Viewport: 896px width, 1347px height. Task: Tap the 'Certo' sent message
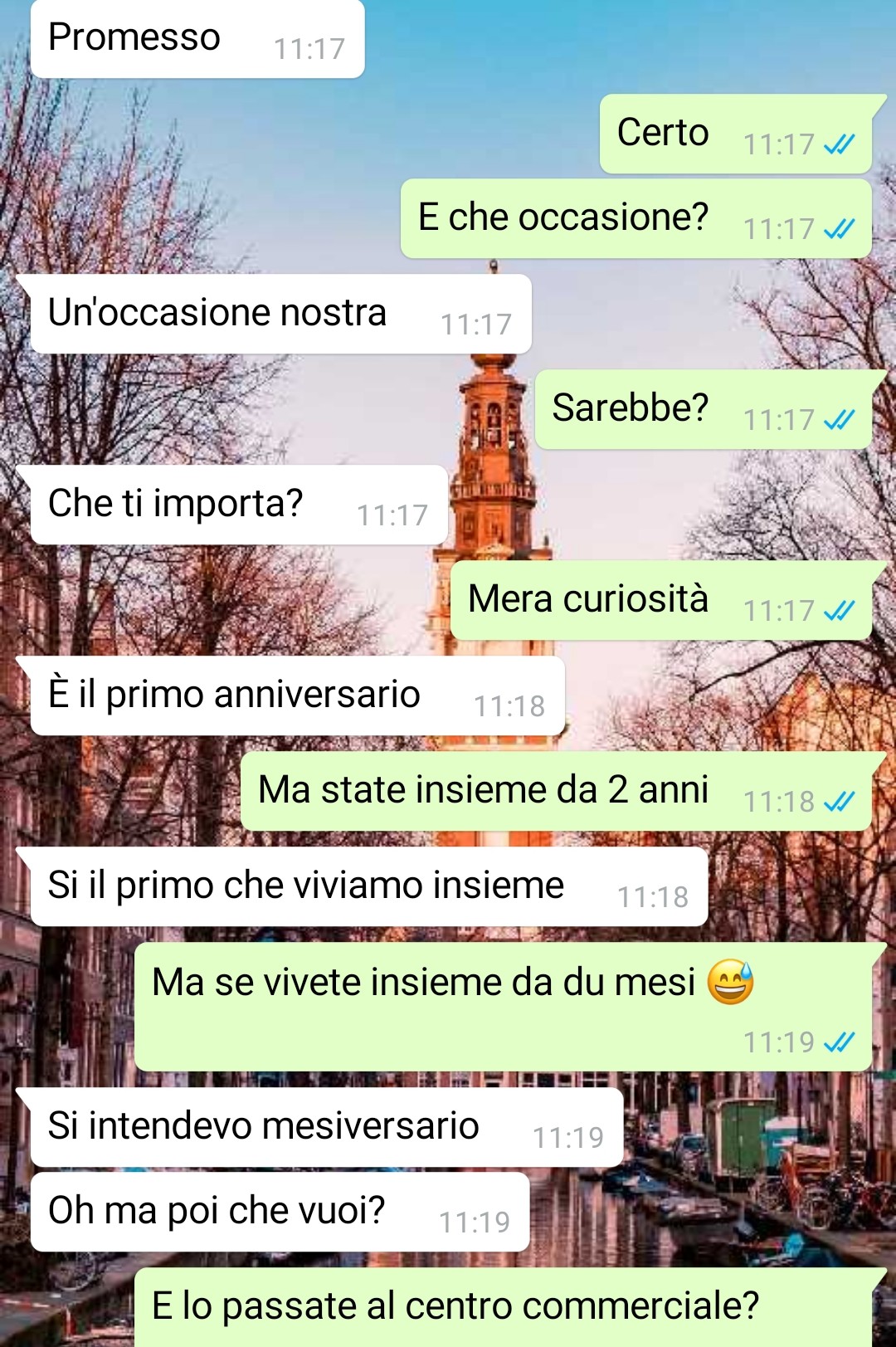(736, 134)
